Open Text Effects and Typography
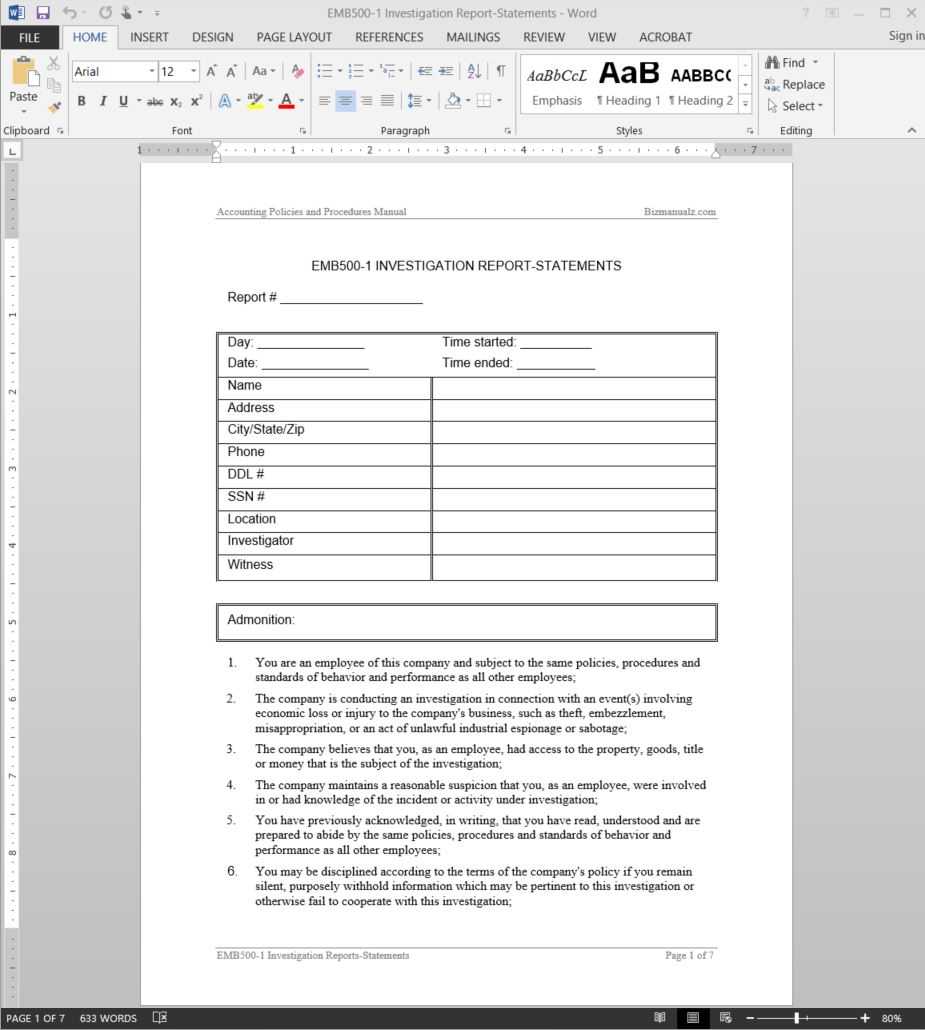The image size is (925, 1030). (x=225, y=101)
